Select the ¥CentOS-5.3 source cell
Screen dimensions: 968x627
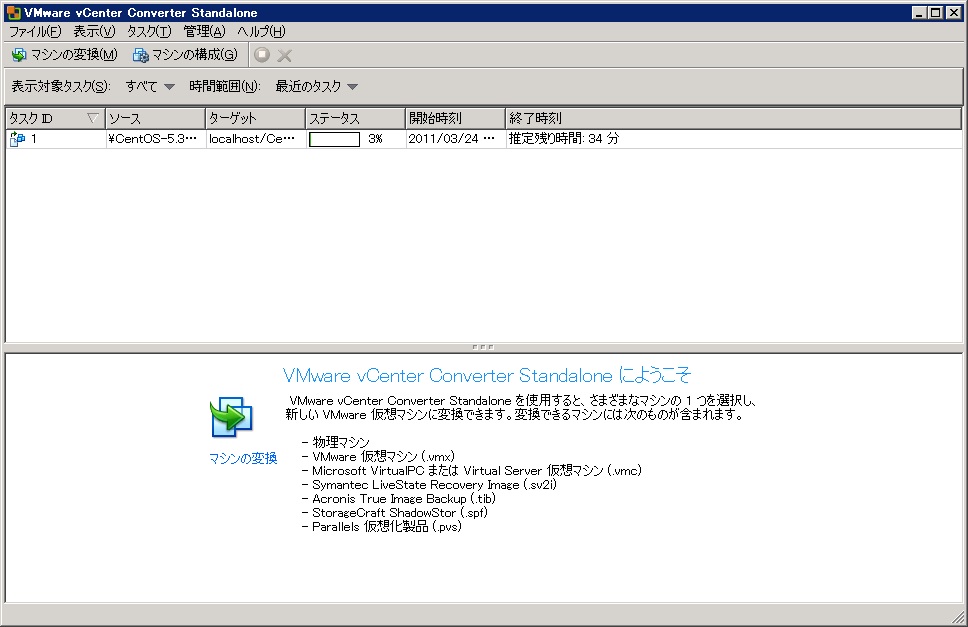pyautogui.click(x=156, y=139)
